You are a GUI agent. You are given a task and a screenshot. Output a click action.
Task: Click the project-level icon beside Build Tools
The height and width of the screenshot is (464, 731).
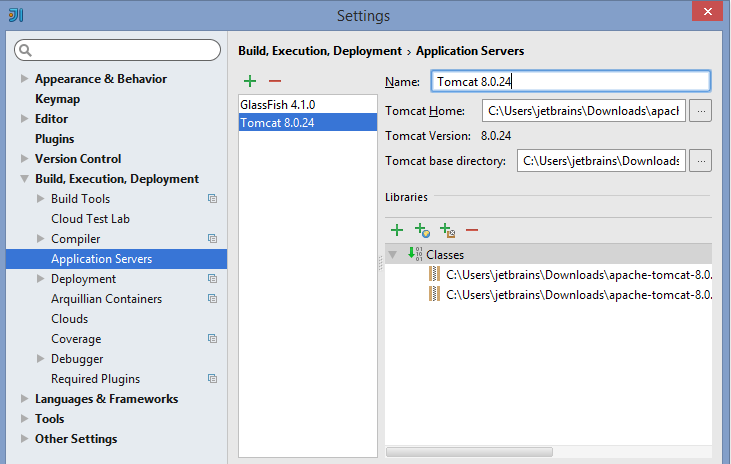213,199
